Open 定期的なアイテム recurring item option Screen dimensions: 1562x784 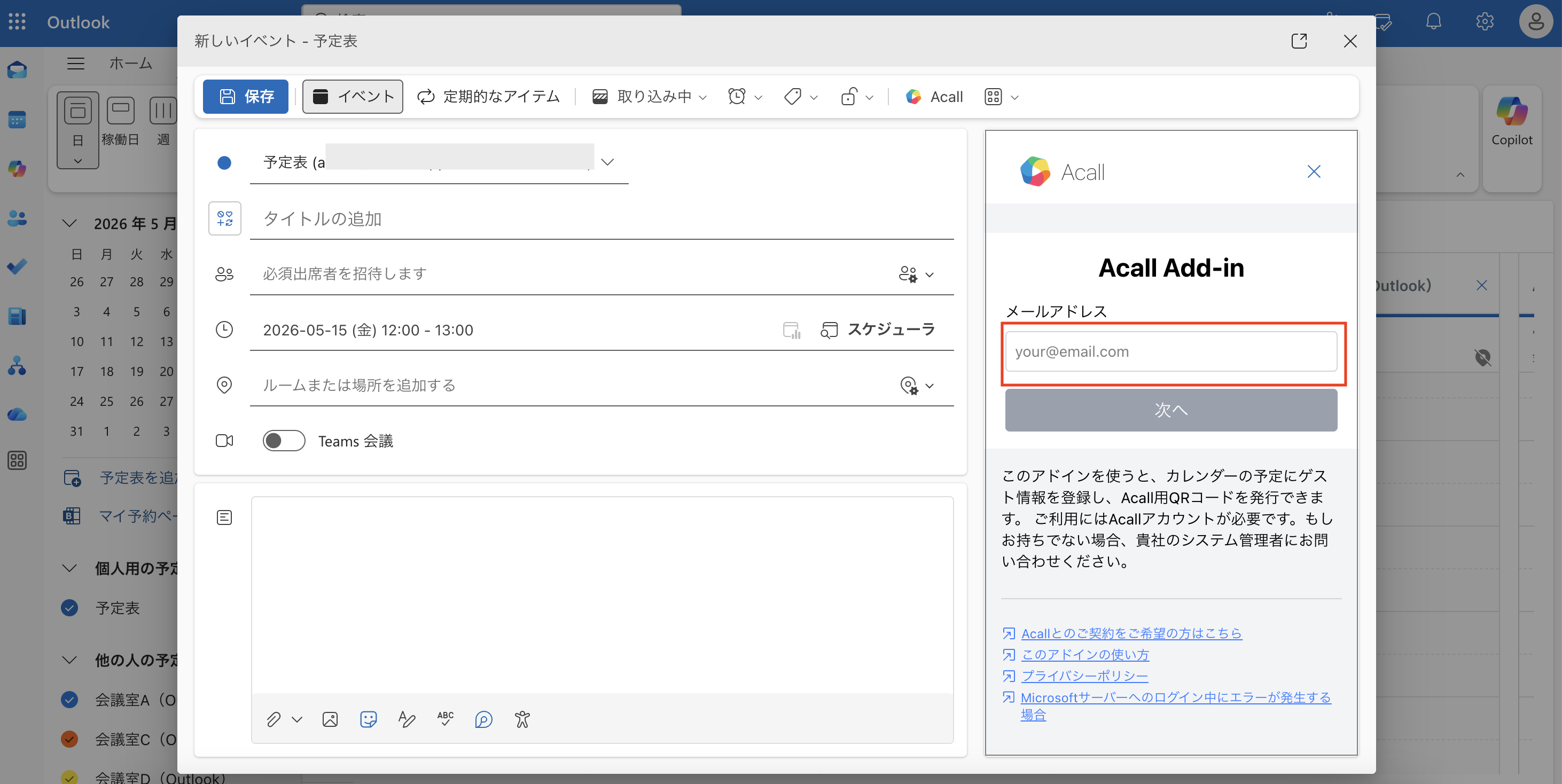[x=488, y=97]
